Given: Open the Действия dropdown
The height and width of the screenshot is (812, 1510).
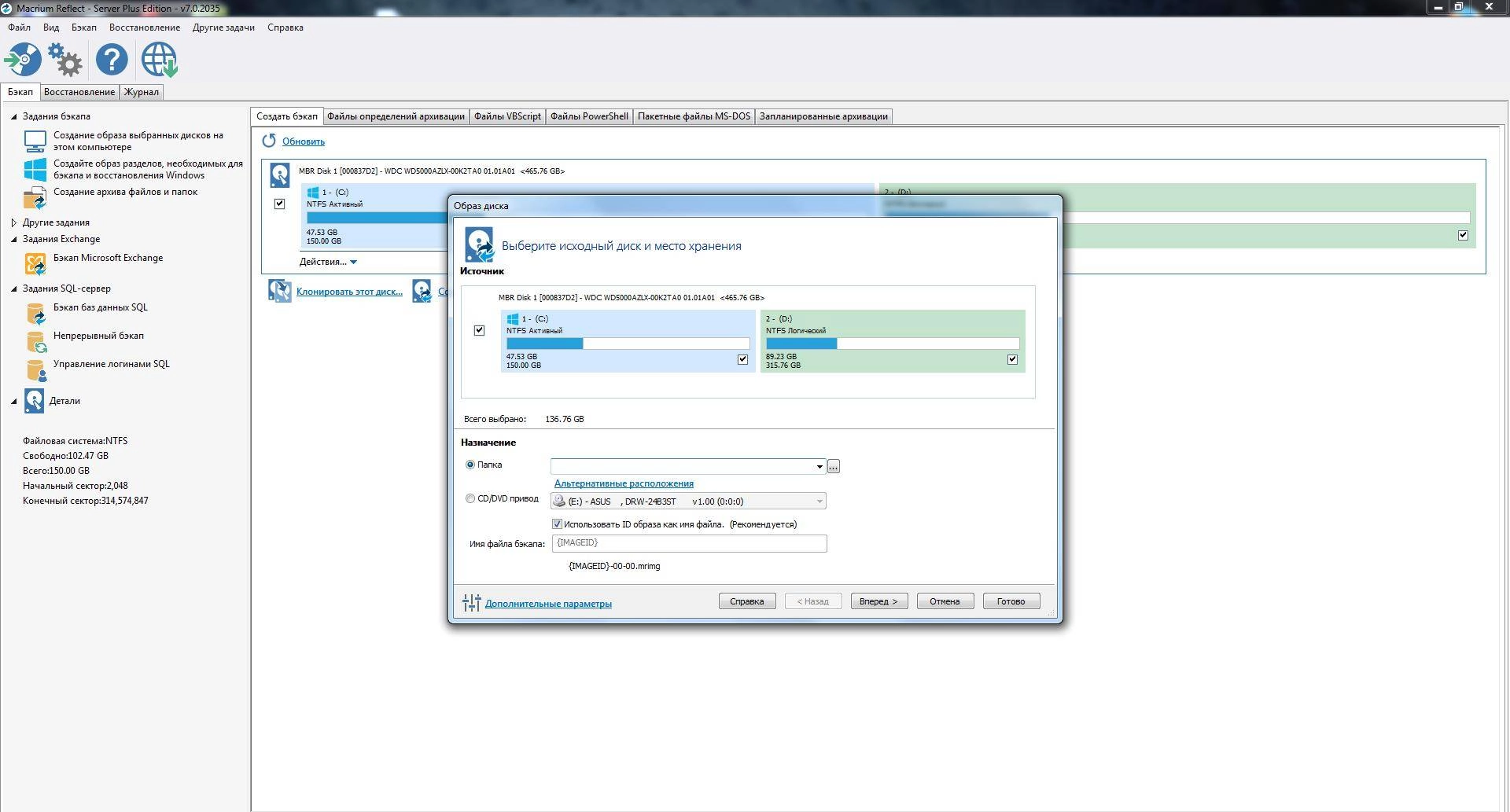Looking at the screenshot, I should click(328, 262).
